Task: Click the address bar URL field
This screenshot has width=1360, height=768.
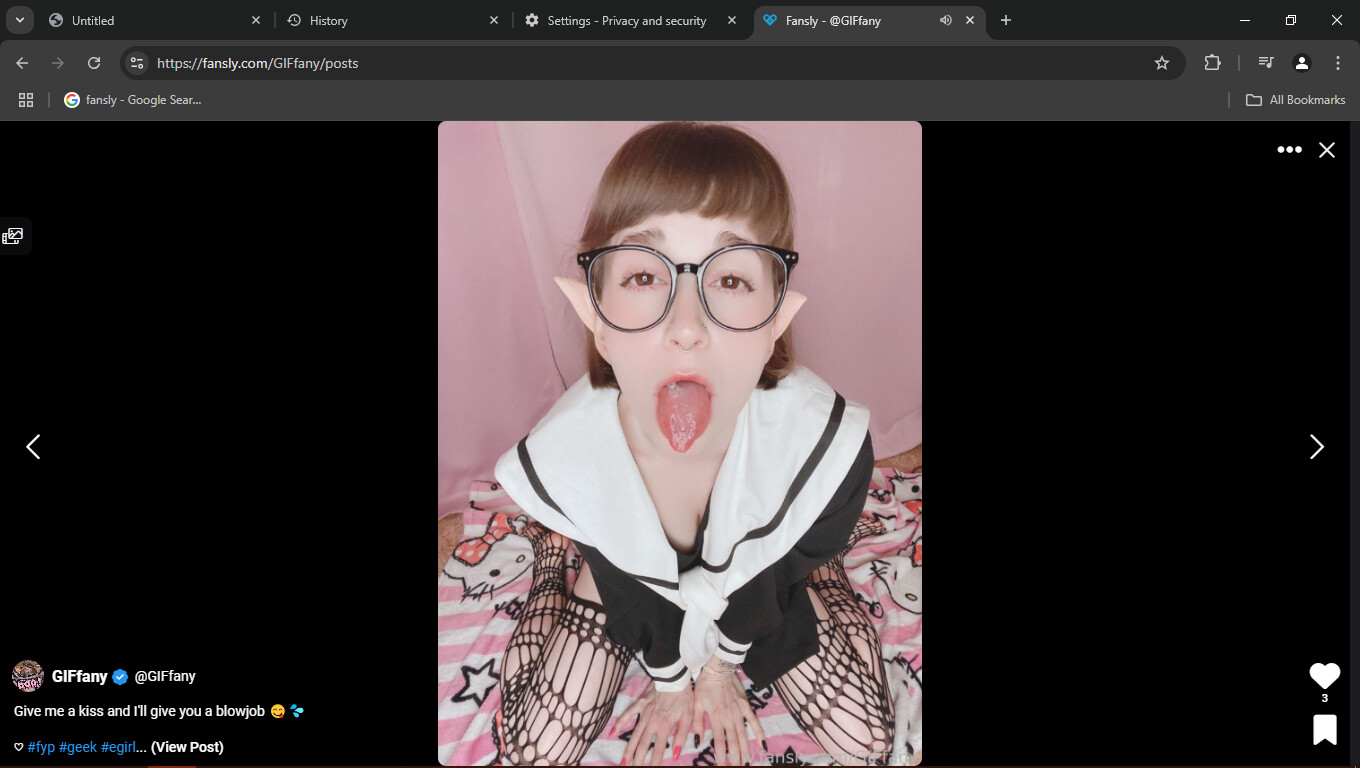Action: (640, 63)
